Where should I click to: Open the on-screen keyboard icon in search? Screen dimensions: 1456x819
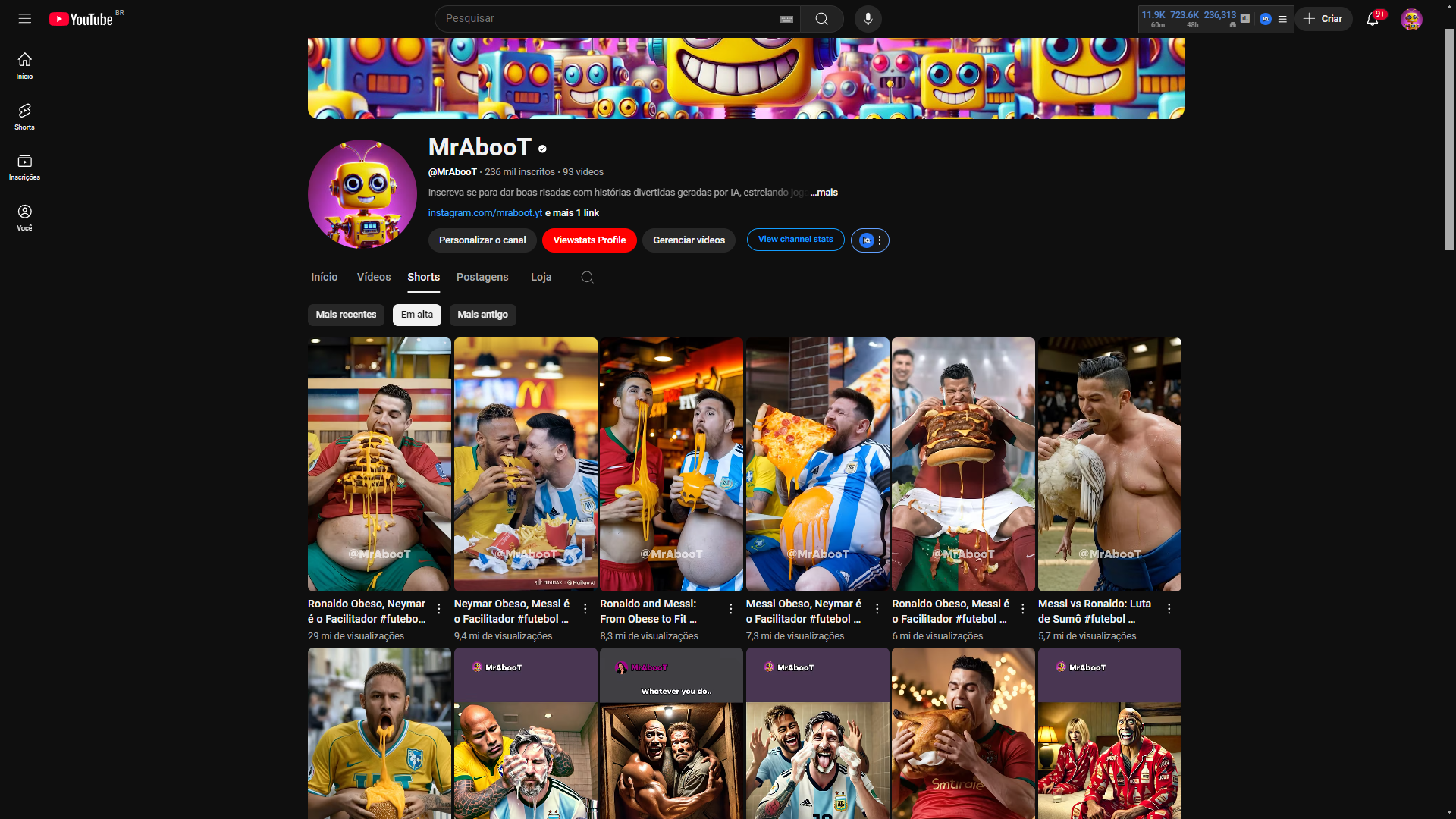[x=786, y=19]
